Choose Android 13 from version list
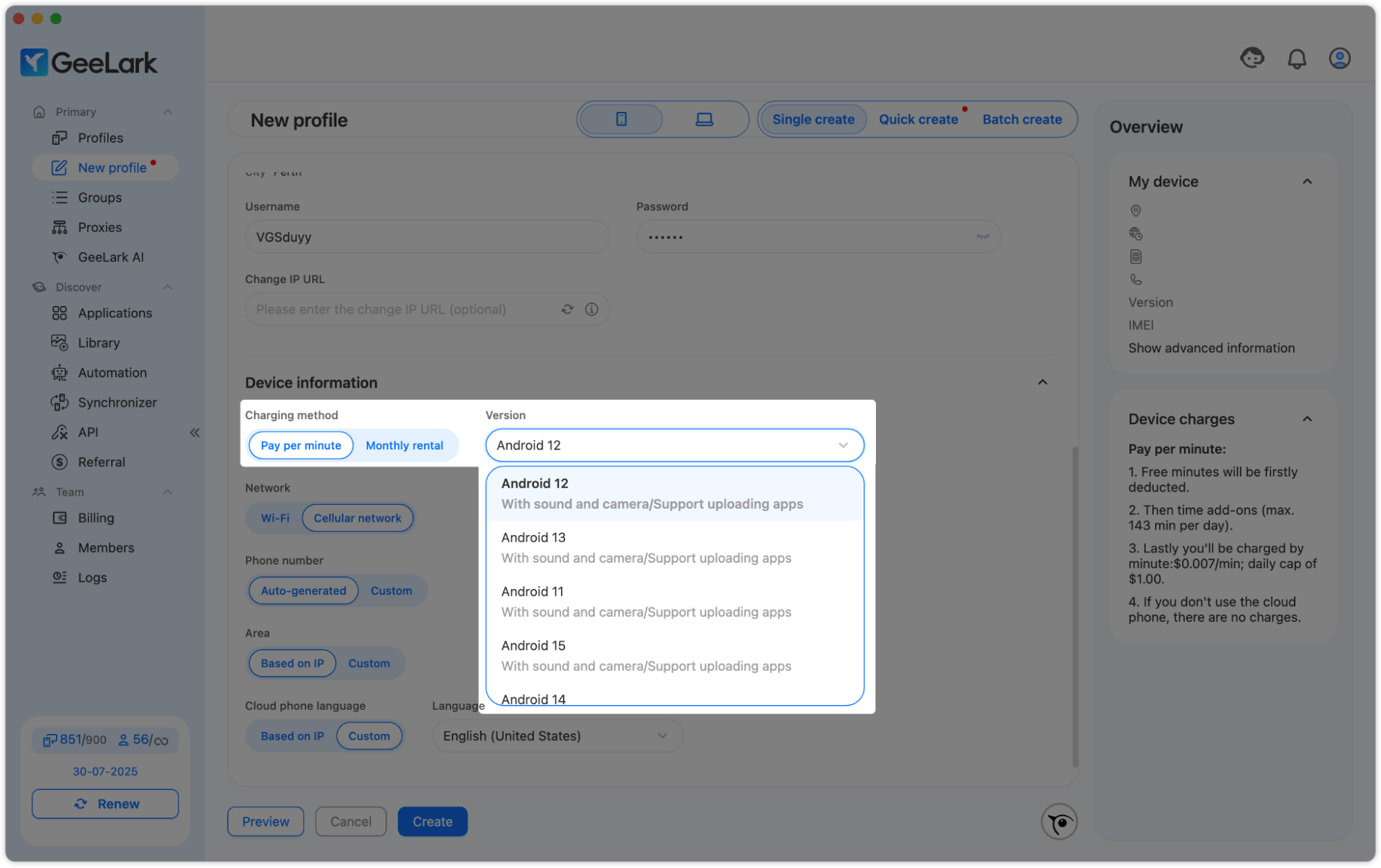Image resolution: width=1381 pixels, height=868 pixels. [x=674, y=548]
